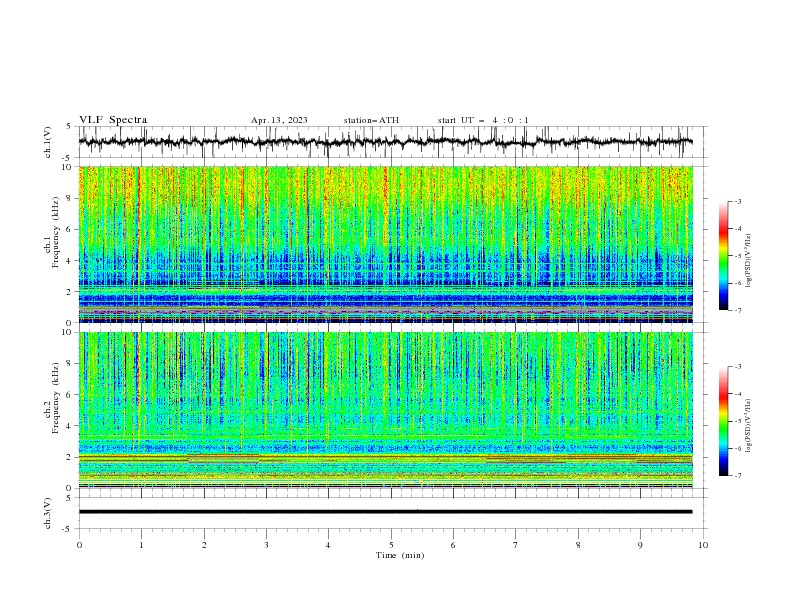
Task: Click time axis tick label '0'
Action: tap(79, 545)
